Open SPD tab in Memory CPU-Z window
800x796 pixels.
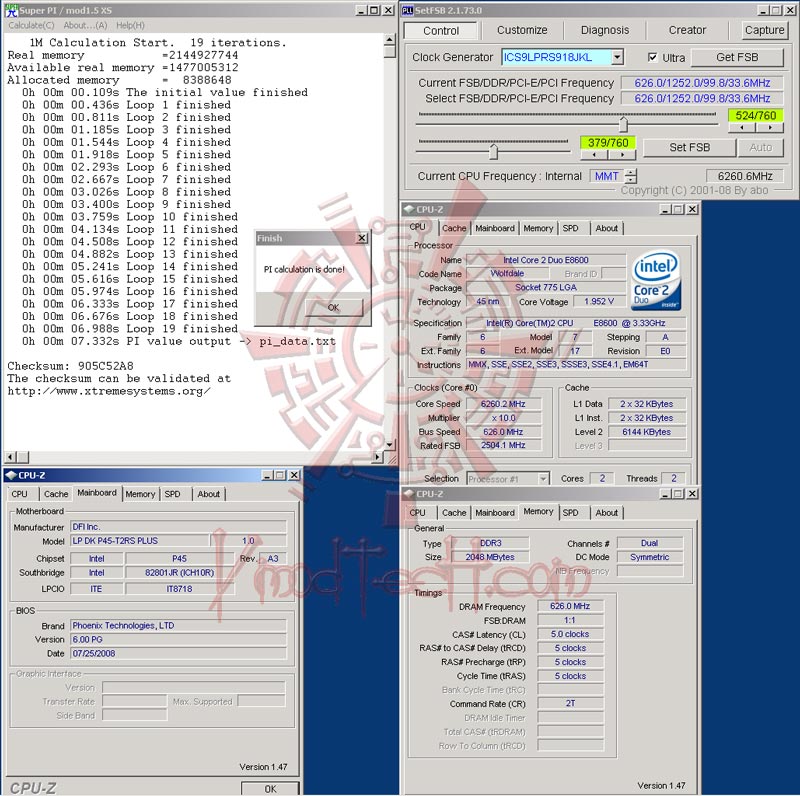(570, 512)
